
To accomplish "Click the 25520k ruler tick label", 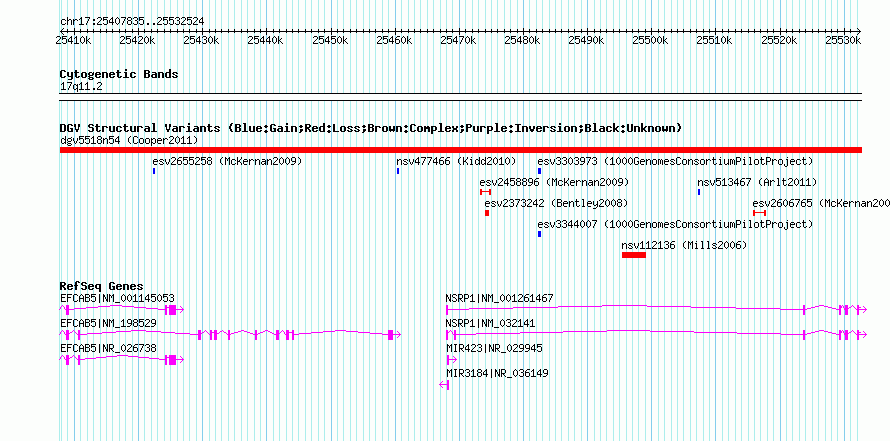I will (x=778, y=40).
